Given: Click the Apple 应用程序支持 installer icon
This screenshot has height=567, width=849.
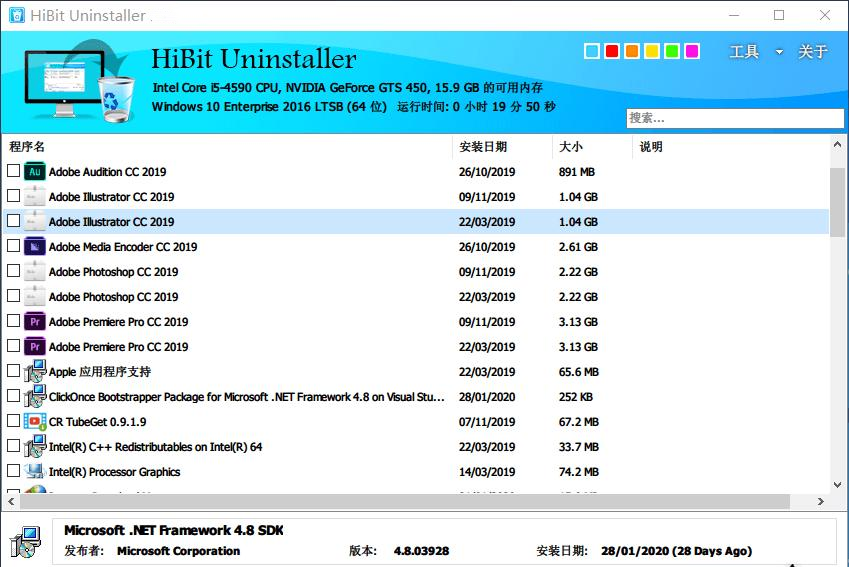Looking at the screenshot, I should [35, 372].
